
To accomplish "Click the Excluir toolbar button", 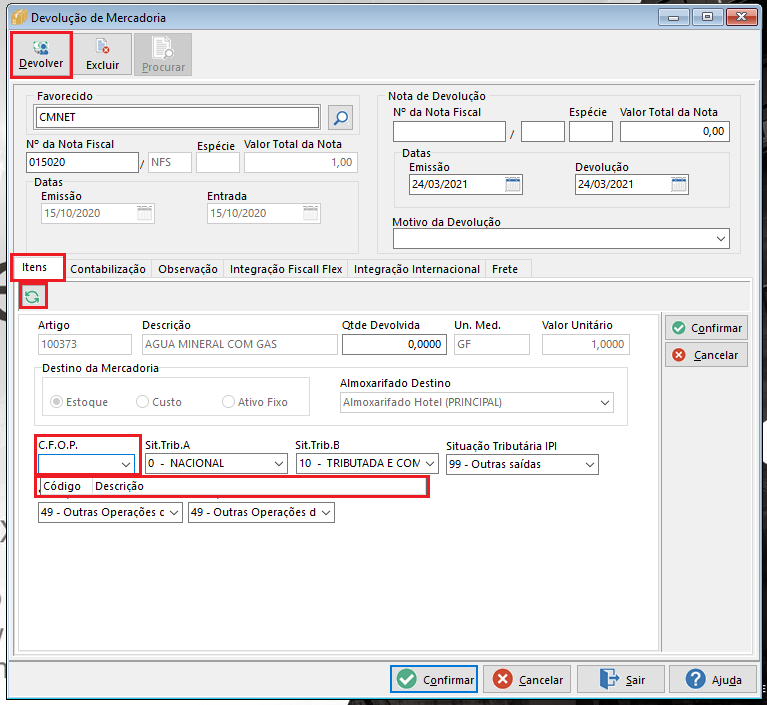I will [x=103, y=55].
